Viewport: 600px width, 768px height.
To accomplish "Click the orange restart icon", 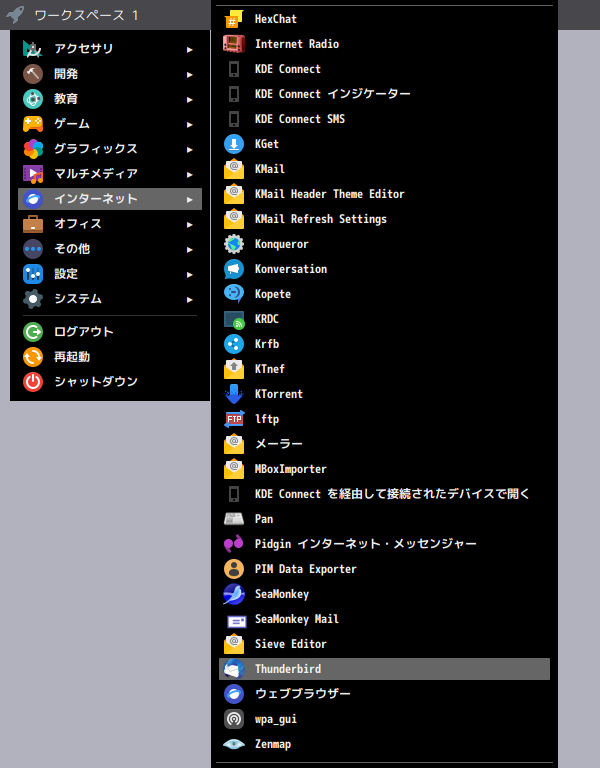I will [33, 357].
